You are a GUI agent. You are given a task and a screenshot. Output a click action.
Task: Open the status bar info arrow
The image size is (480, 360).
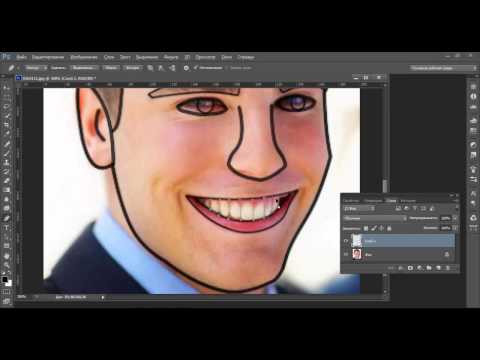[x=103, y=297]
